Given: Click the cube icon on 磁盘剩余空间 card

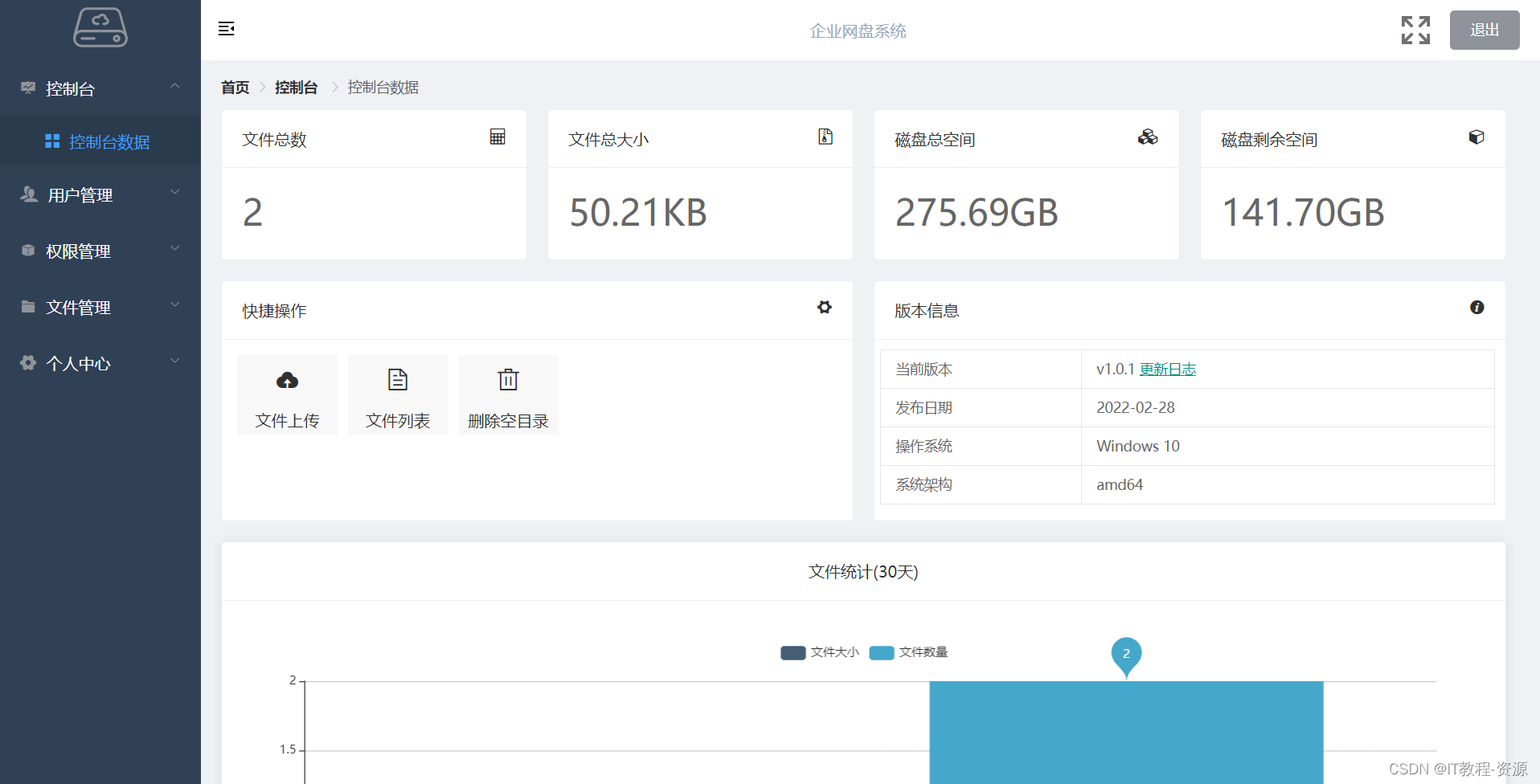Looking at the screenshot, I should click(x=1477, y=137).
